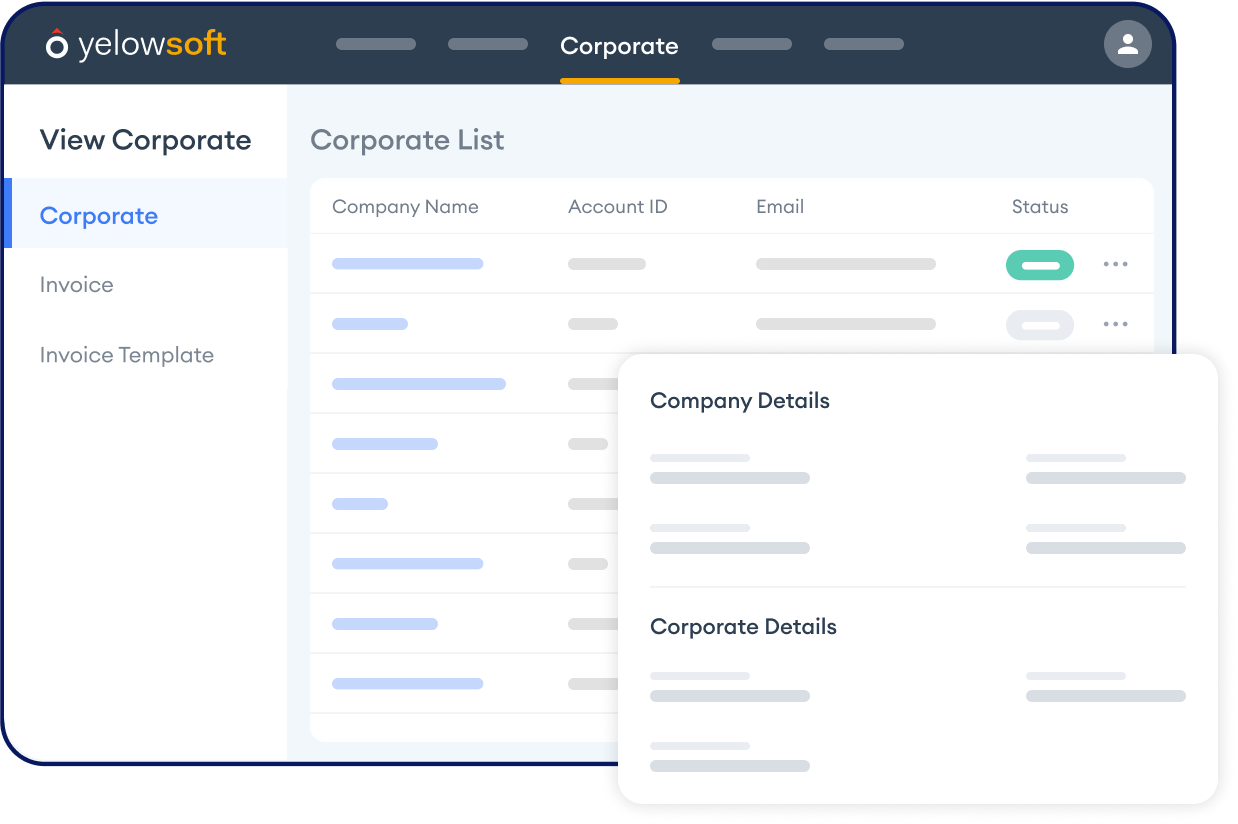Switch to the Corporate tab in the navbar

(x=619, y=45)
